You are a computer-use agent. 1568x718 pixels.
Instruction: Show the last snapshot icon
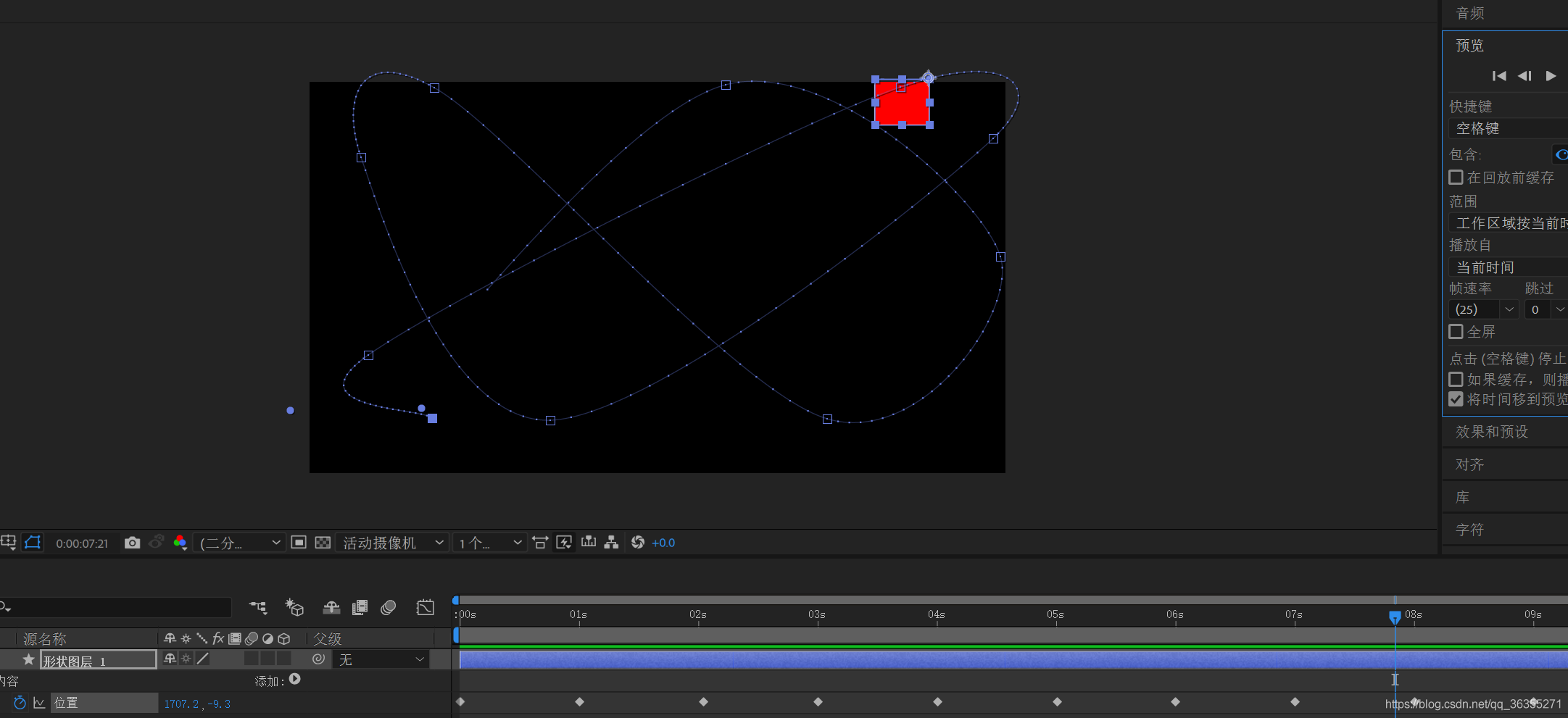tap(156, 543)
